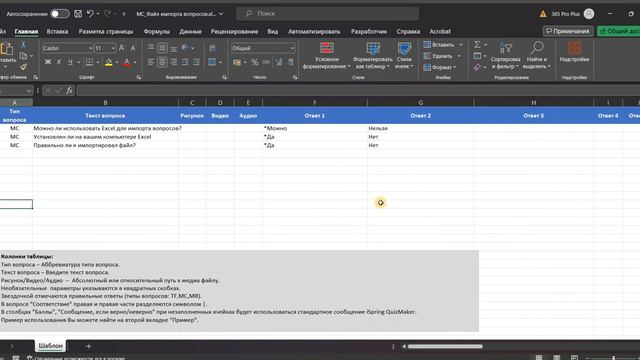640x360 pixels.
Task: Open font color dropdown arrow
Action: (x=135, y=62)
